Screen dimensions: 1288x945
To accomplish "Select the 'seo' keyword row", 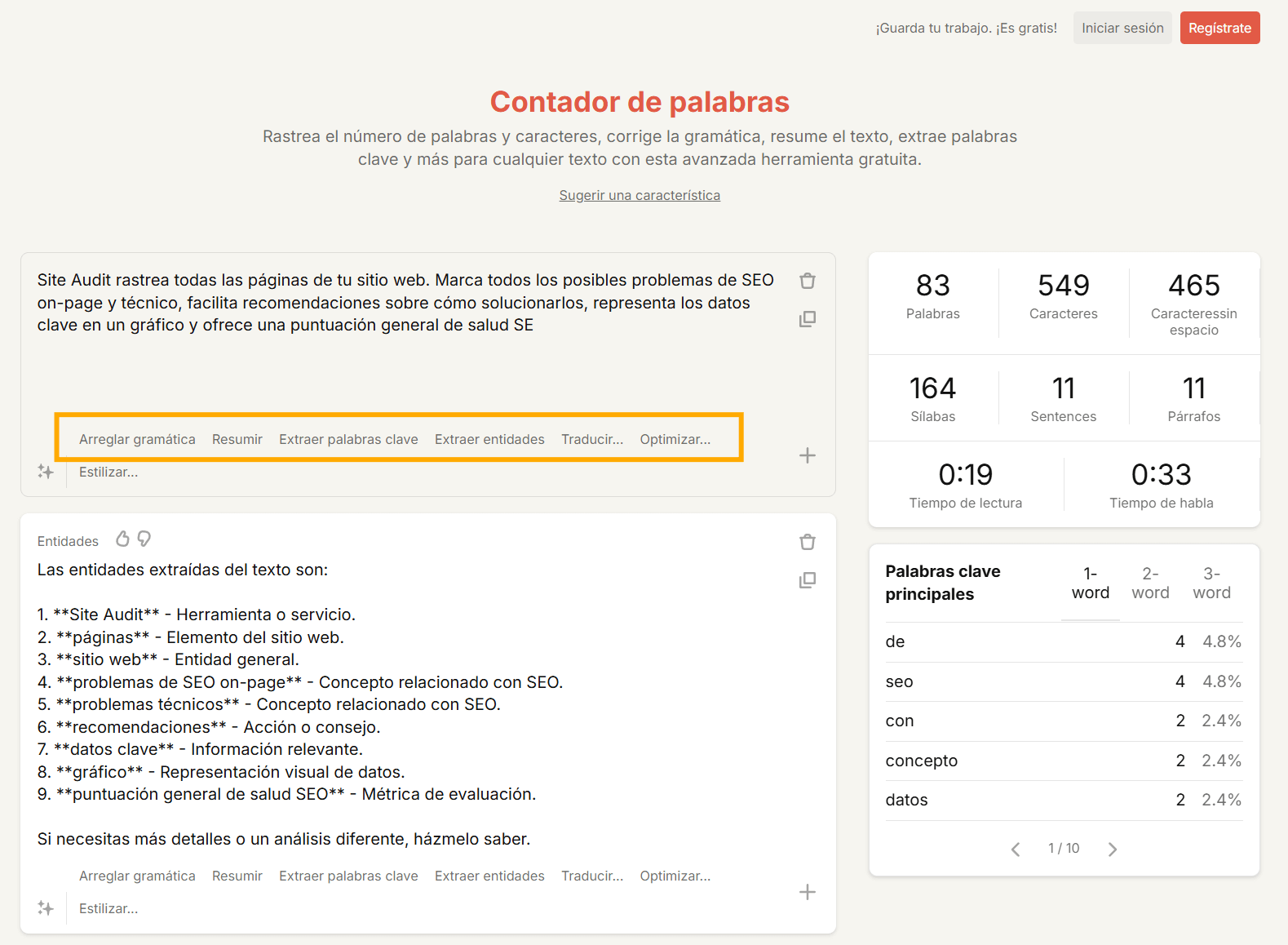I will [x=1064, y=681].
